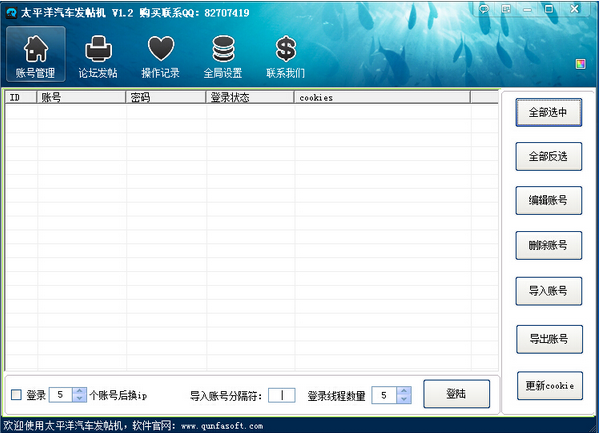
Task: Sort by the ID column header
Action: [21, 98]
